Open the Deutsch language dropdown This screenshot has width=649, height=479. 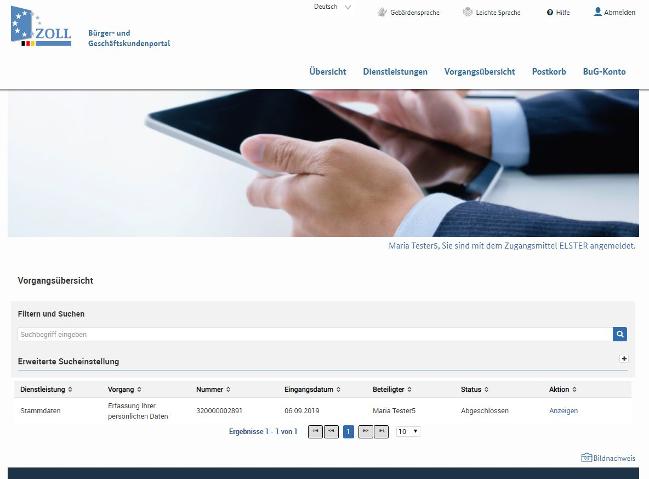click(332, 7)
